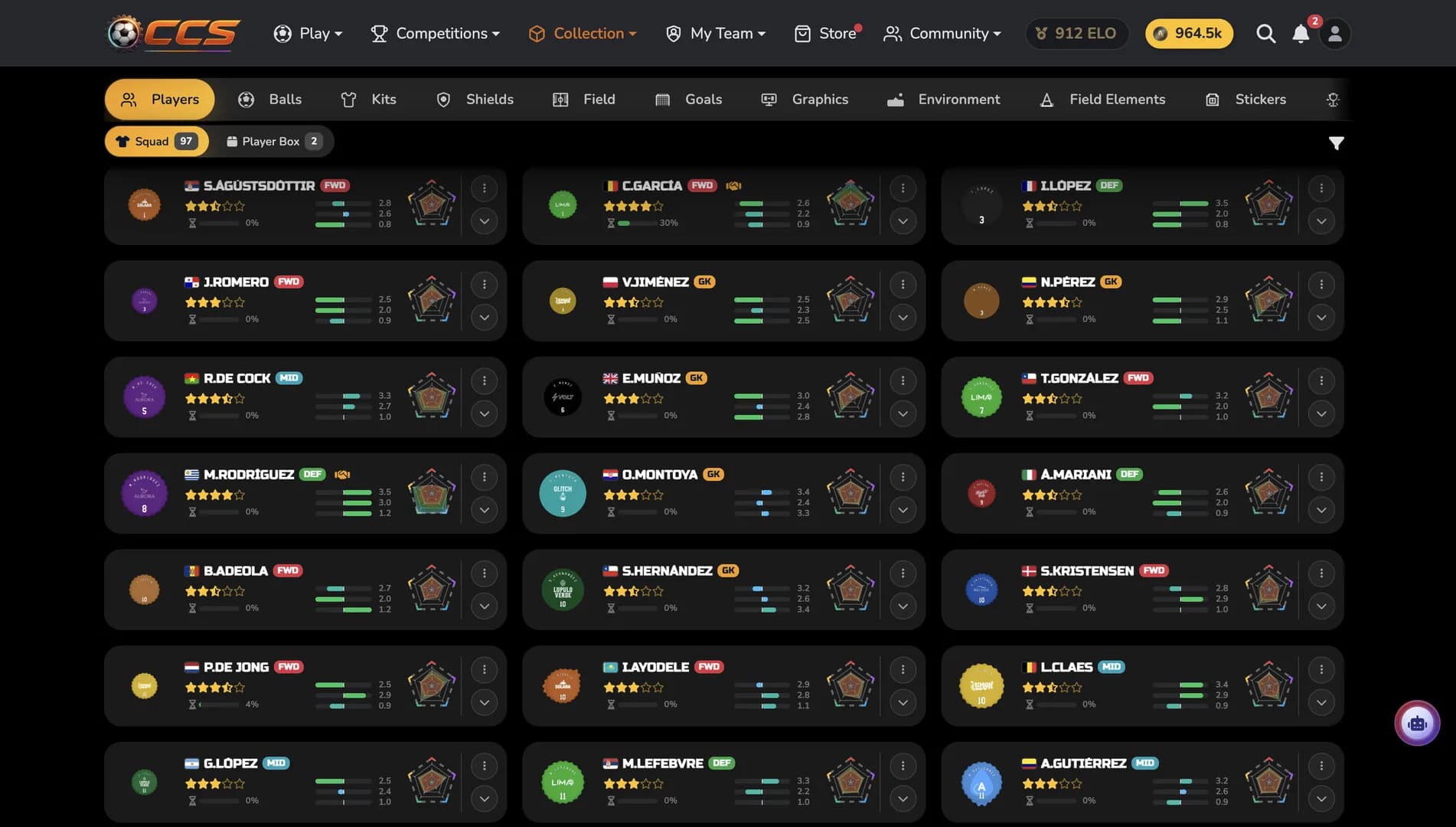This screenshot has height=827, width=1456.
Task: Expand the V.Jiménez player card
Action: pyautogui.click(x=903, y=317)
